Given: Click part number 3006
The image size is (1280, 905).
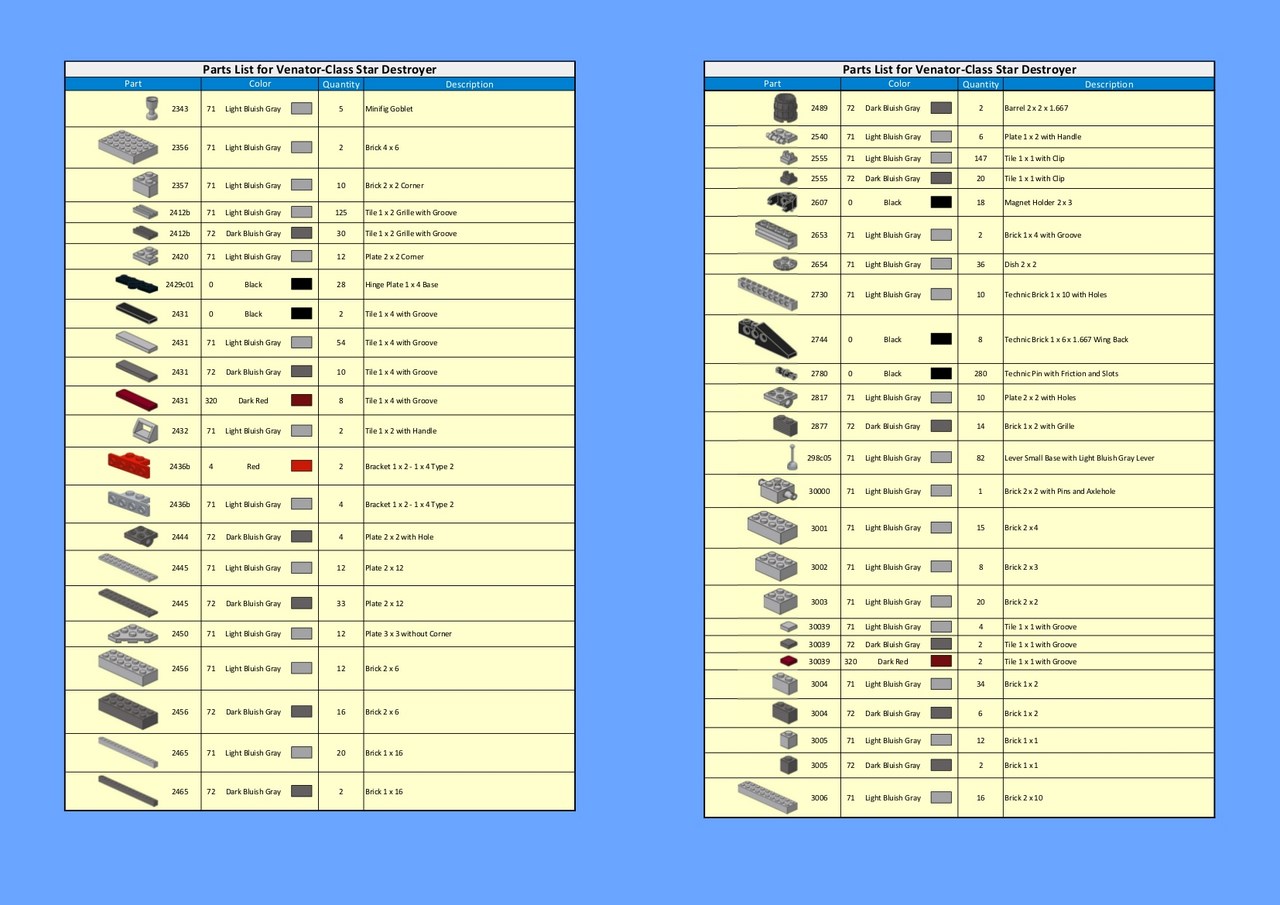Looking at the screenshot, I should 819,798.
